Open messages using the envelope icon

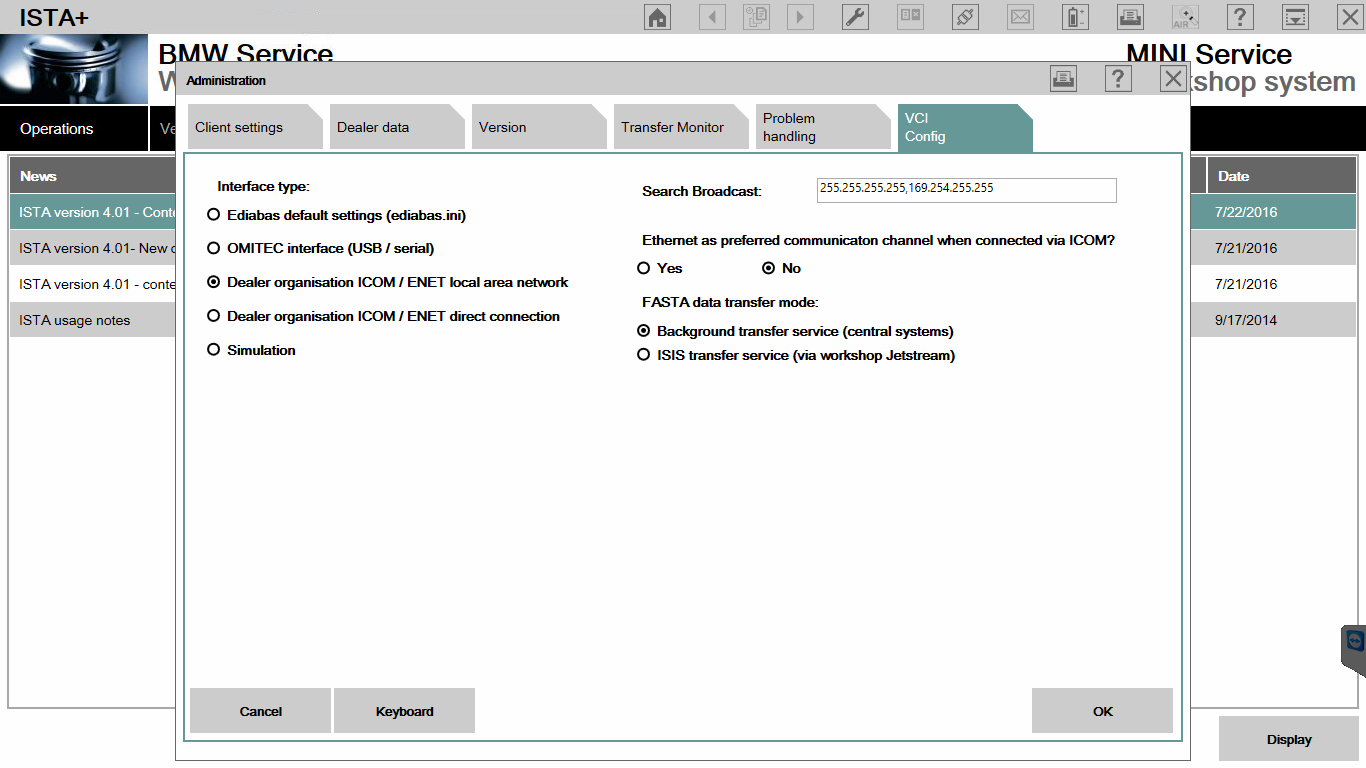point(1020,17)
